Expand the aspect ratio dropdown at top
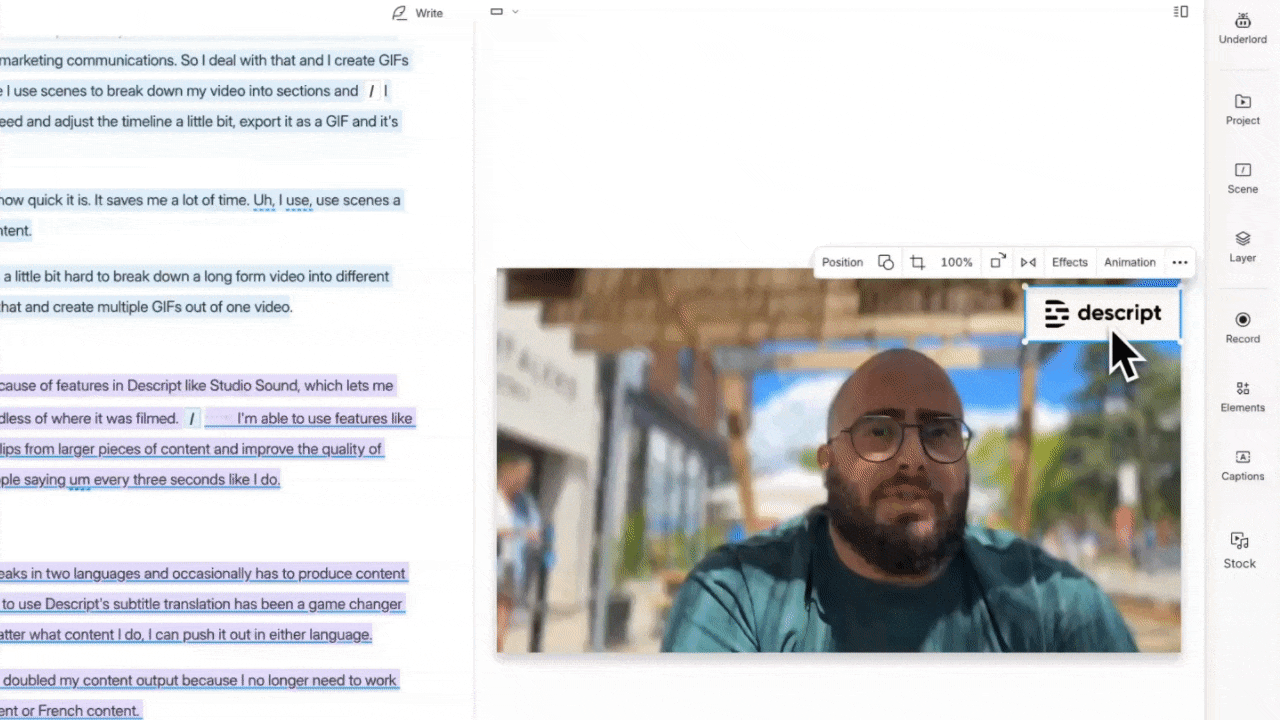This screenshot has height=720, width=1280. click(x=504, y=12)
